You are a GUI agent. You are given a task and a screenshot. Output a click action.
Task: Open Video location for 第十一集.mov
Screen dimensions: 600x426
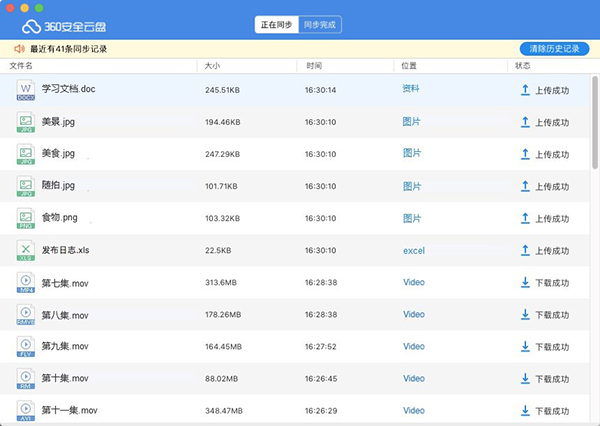click(414, 411)
